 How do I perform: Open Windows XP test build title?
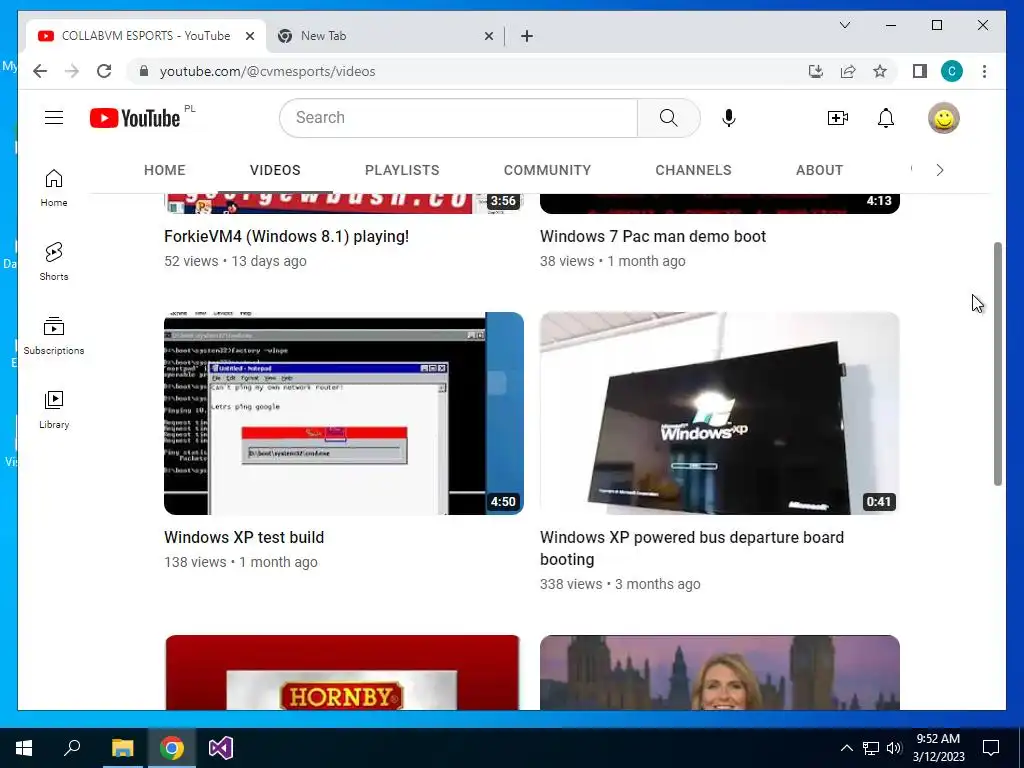(244, 537)
